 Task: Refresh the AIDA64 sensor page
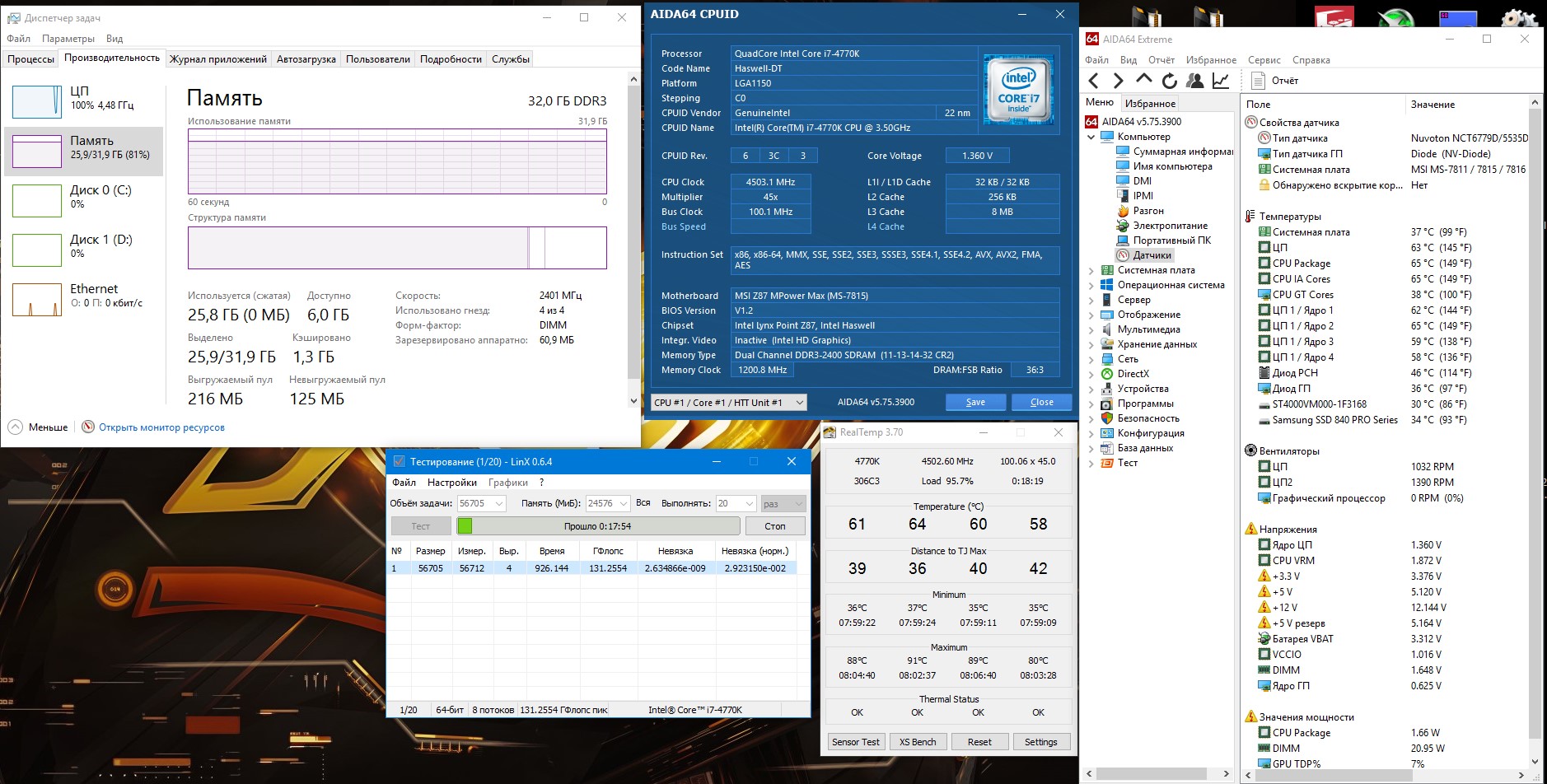tap(1169, 81)
